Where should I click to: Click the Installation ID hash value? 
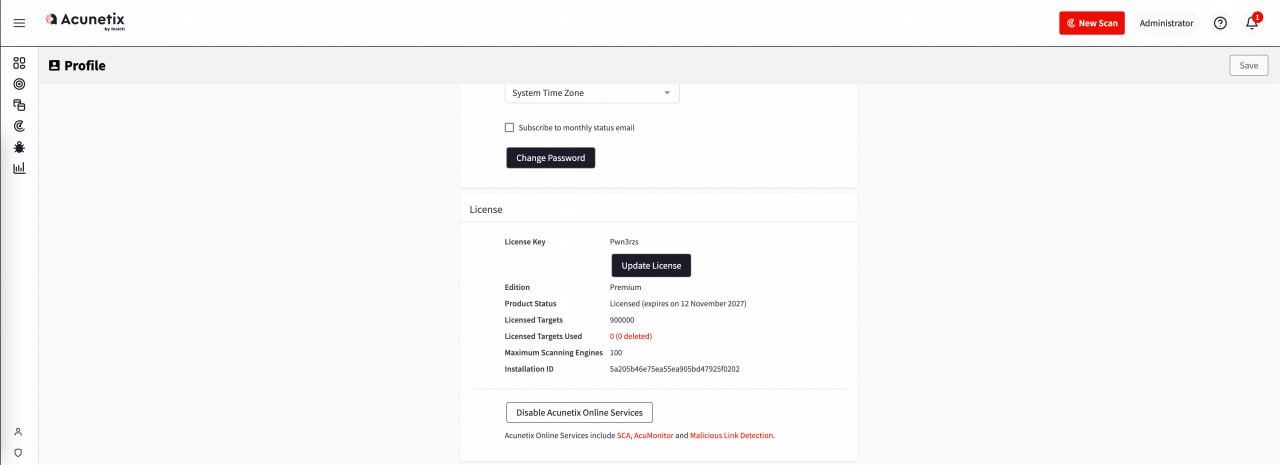pos(675,369)
